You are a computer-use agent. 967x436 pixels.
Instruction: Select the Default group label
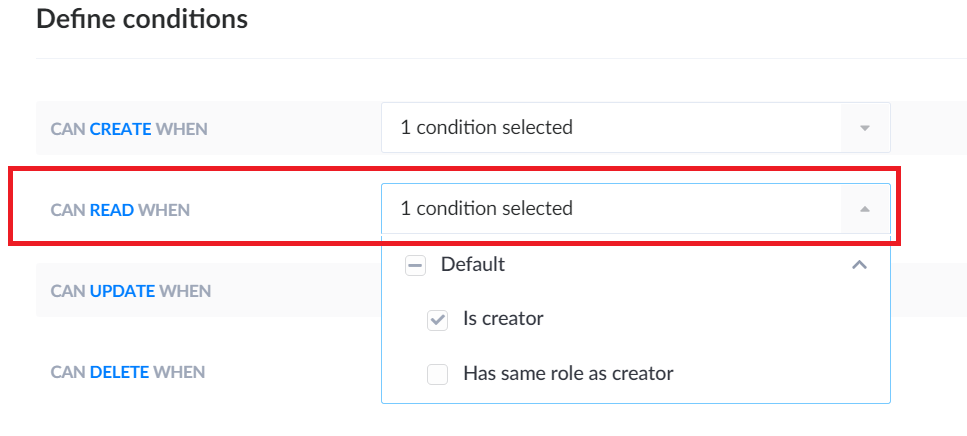(473, 265)
